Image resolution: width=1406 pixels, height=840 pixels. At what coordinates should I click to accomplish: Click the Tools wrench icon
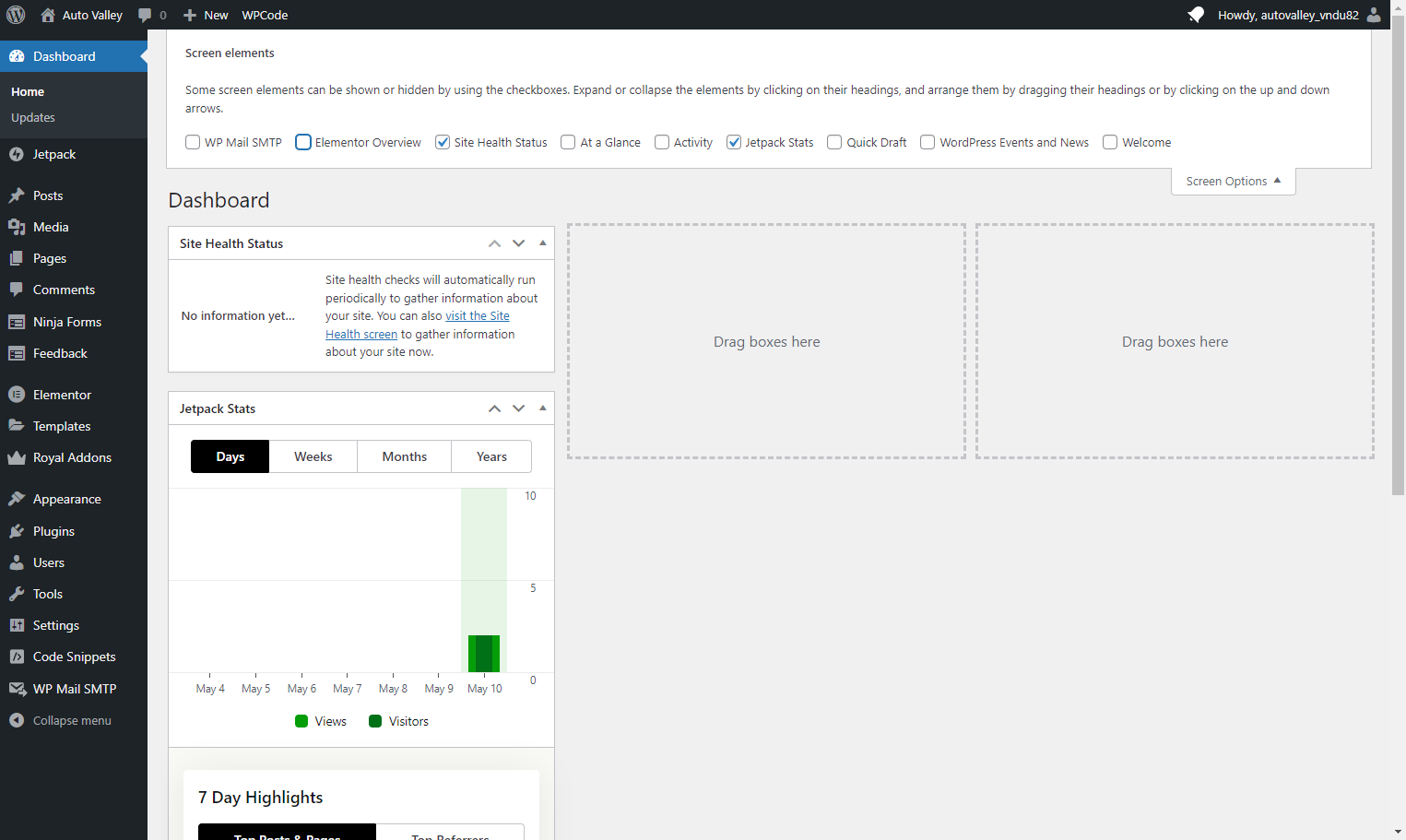(17, 594)
